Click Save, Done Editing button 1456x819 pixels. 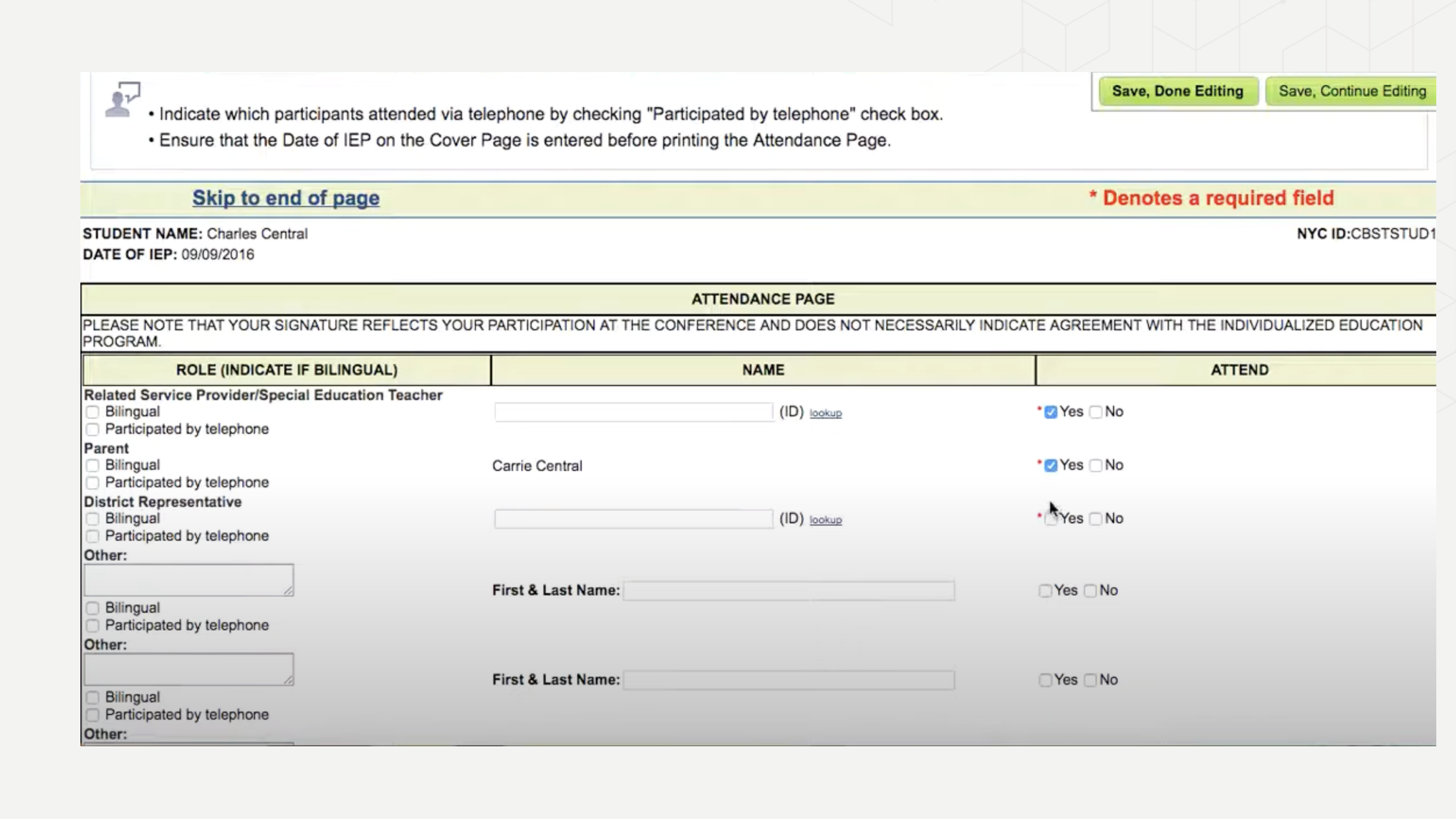(x=1178, y=91)
